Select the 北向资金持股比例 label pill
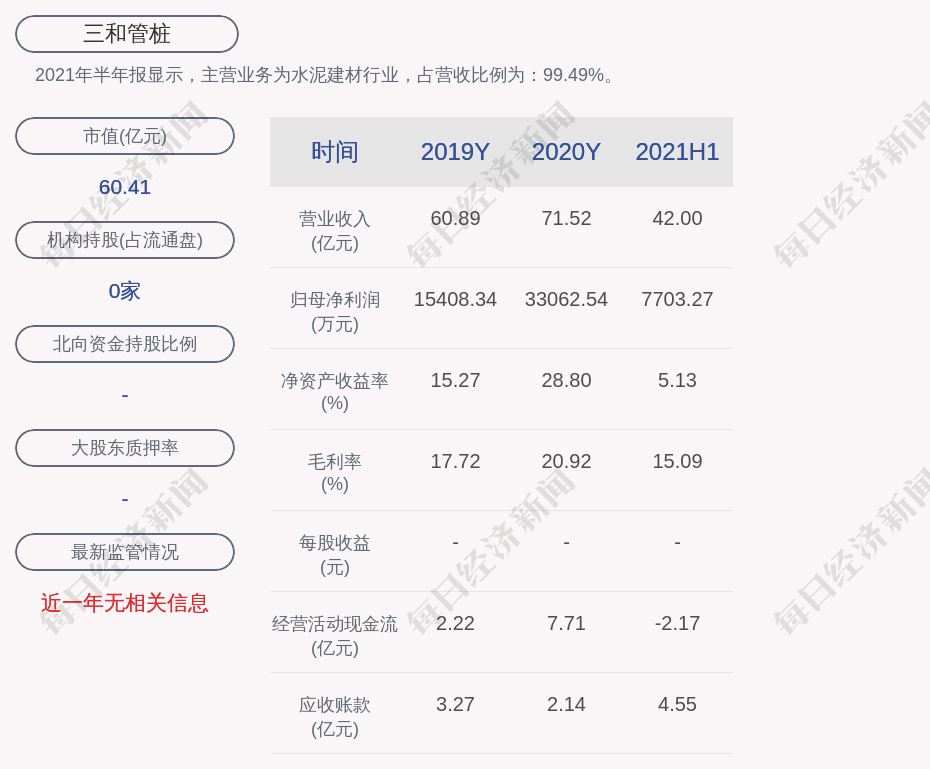The width and height of the screenshot is (930, 769). pos(125,344)
